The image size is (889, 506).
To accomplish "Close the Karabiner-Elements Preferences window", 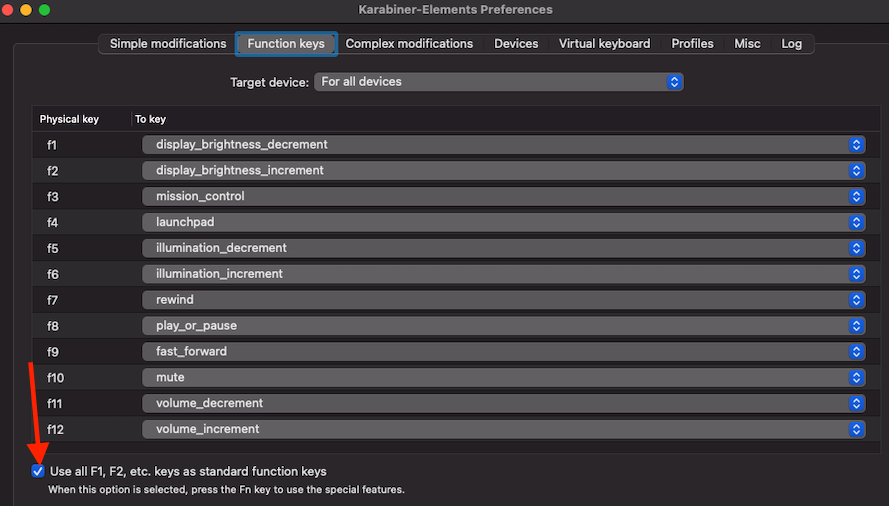I will click(x=7, y=10).
